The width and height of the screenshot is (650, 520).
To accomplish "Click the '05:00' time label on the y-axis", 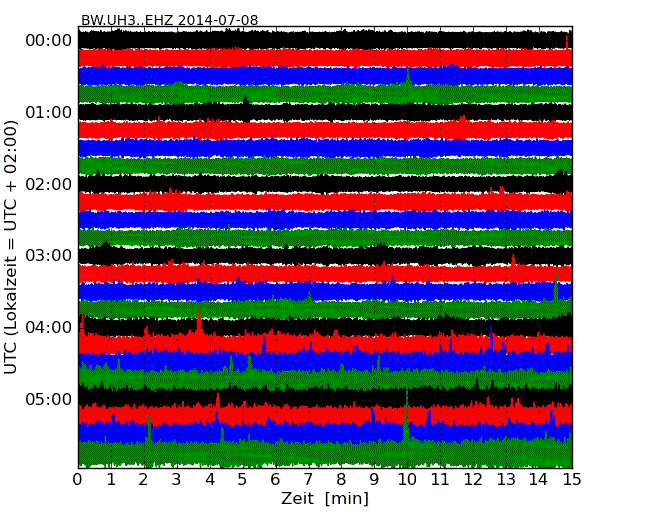I will (49, 399).
